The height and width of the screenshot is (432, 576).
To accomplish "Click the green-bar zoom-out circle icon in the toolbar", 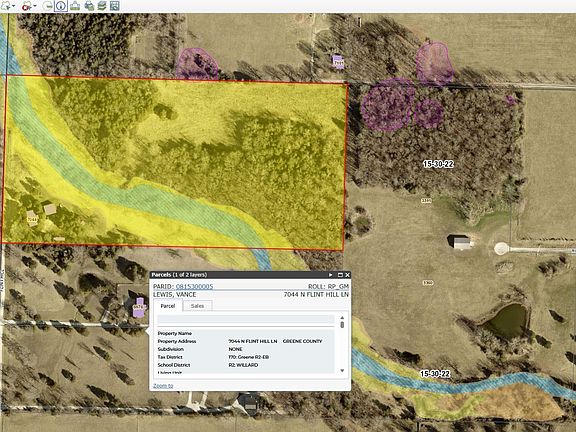I will pos(47,6).
